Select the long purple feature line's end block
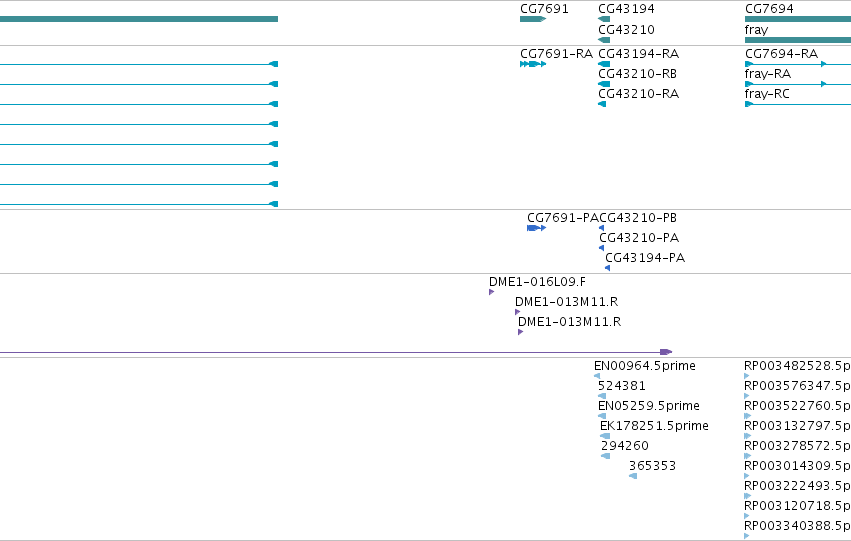The height and width of the screenshot is (541, 851). (666, 352)
